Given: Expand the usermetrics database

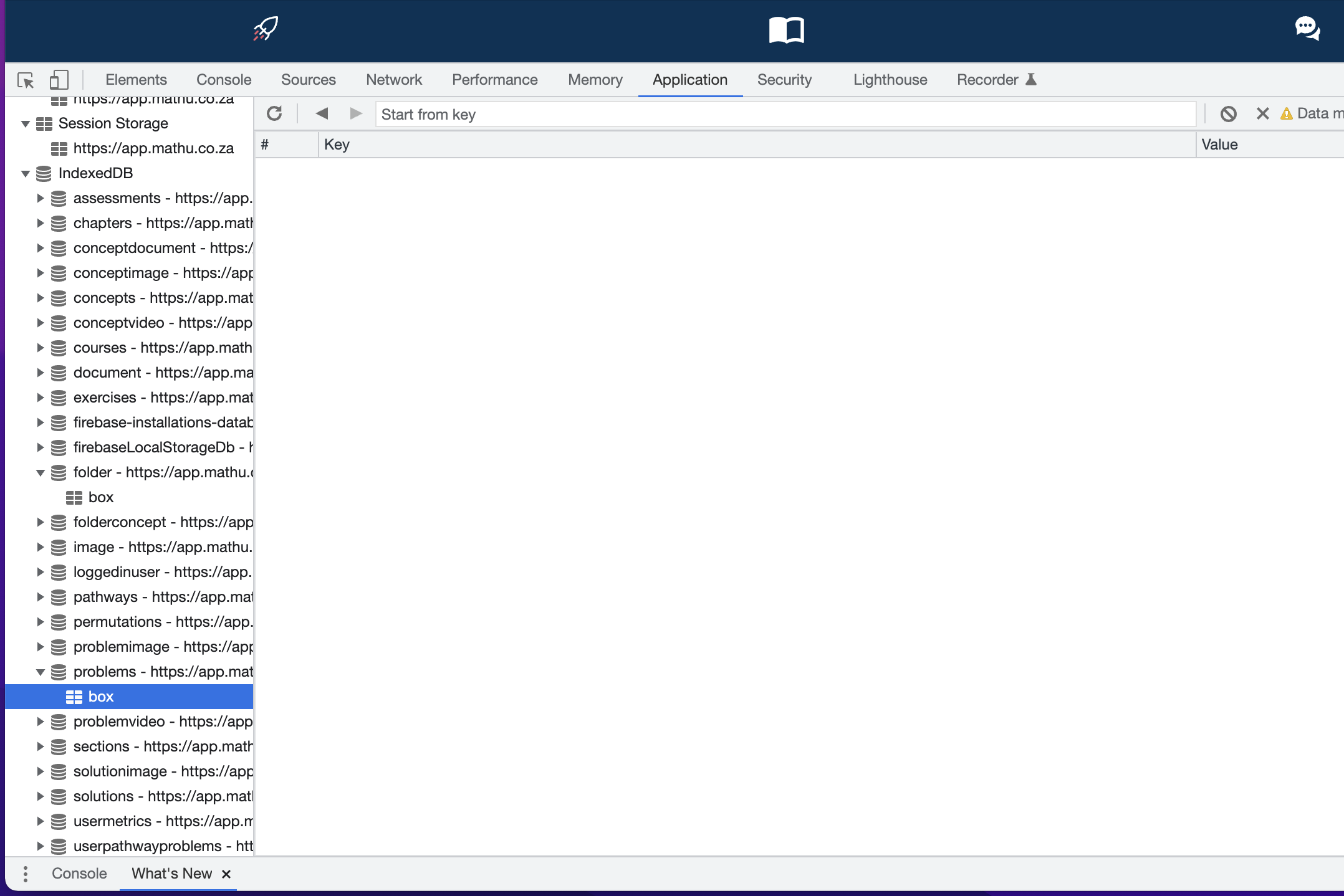Looking at the screenshot, I should (41, 821).
